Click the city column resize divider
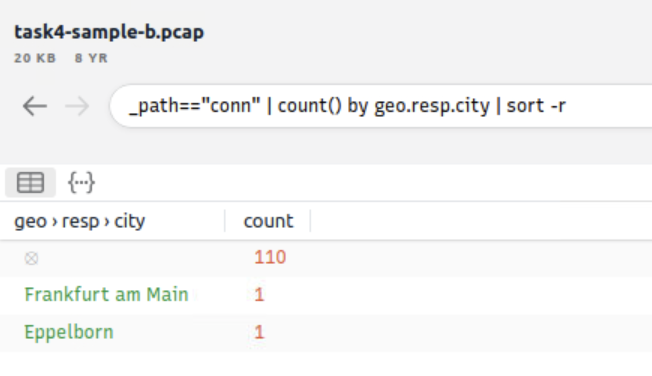Viewport: 652px width, 376px height. [225, 221]
